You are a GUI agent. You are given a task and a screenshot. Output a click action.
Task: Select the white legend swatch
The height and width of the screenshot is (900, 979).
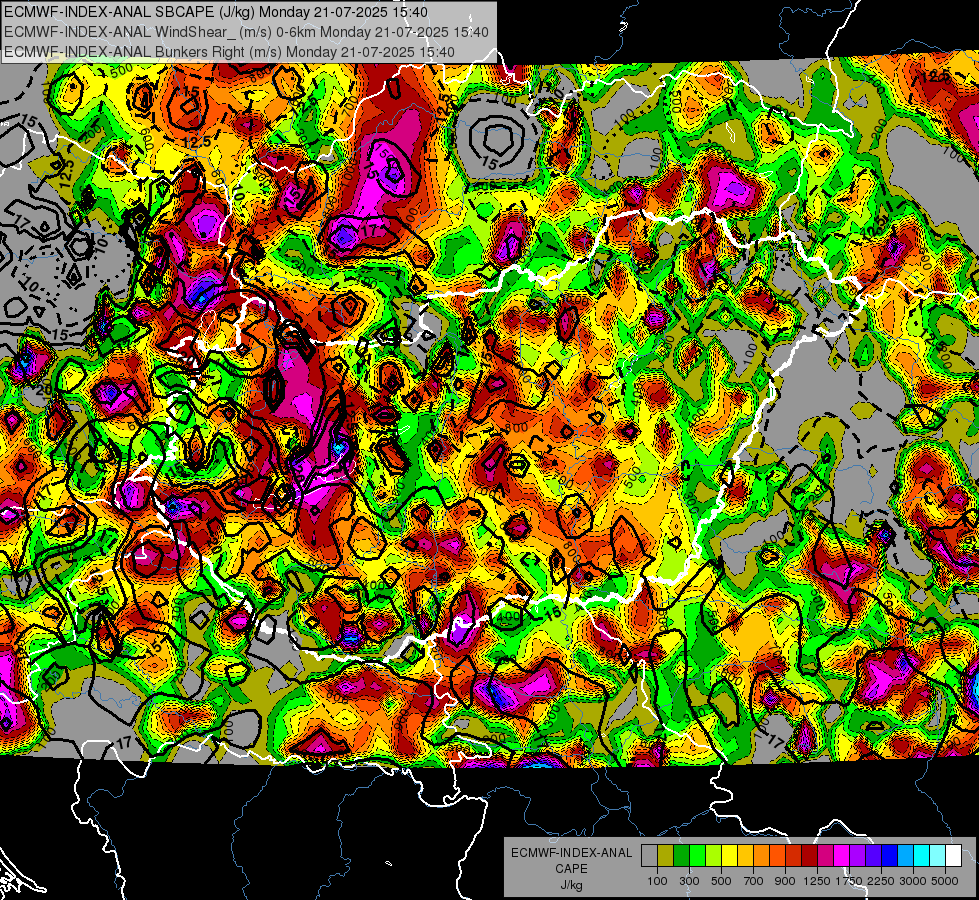pos(953,855)
